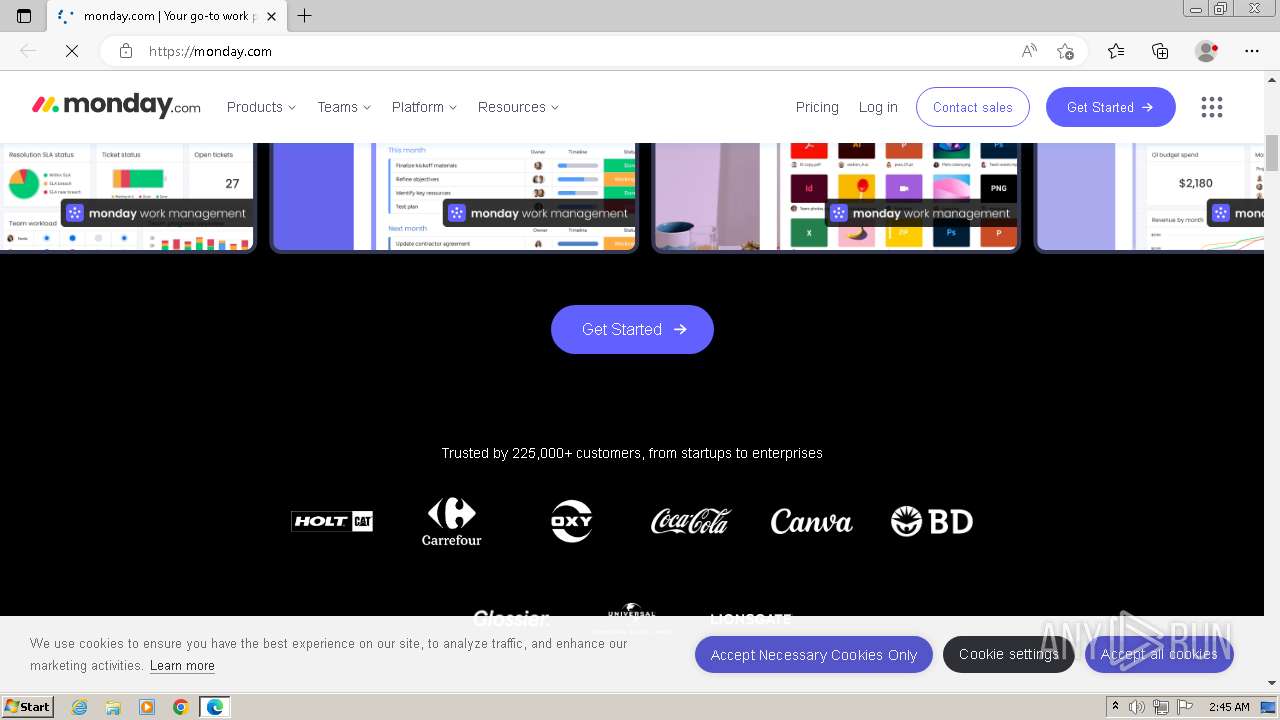Click the Holt CAT logo
1280x720 pixels.
[x=332, y=521]
